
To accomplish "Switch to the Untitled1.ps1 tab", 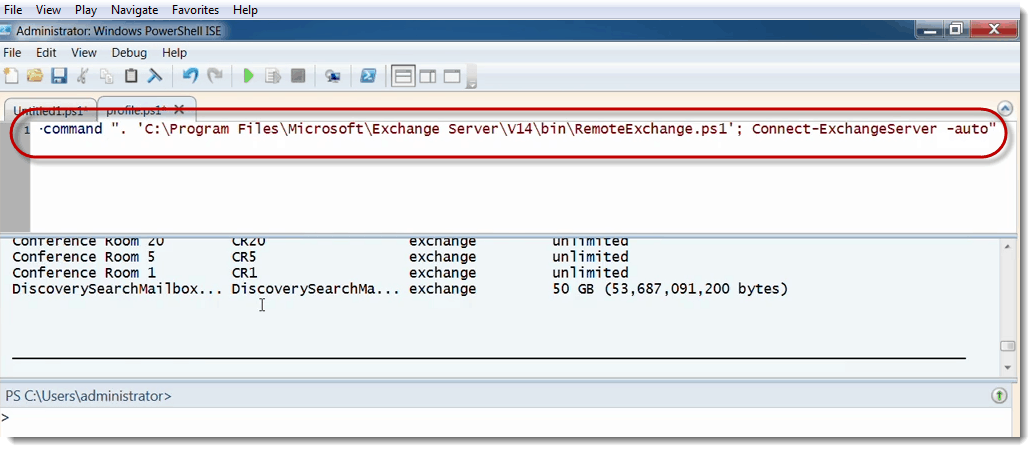I will pyautogui.click(x=50, y=110).
